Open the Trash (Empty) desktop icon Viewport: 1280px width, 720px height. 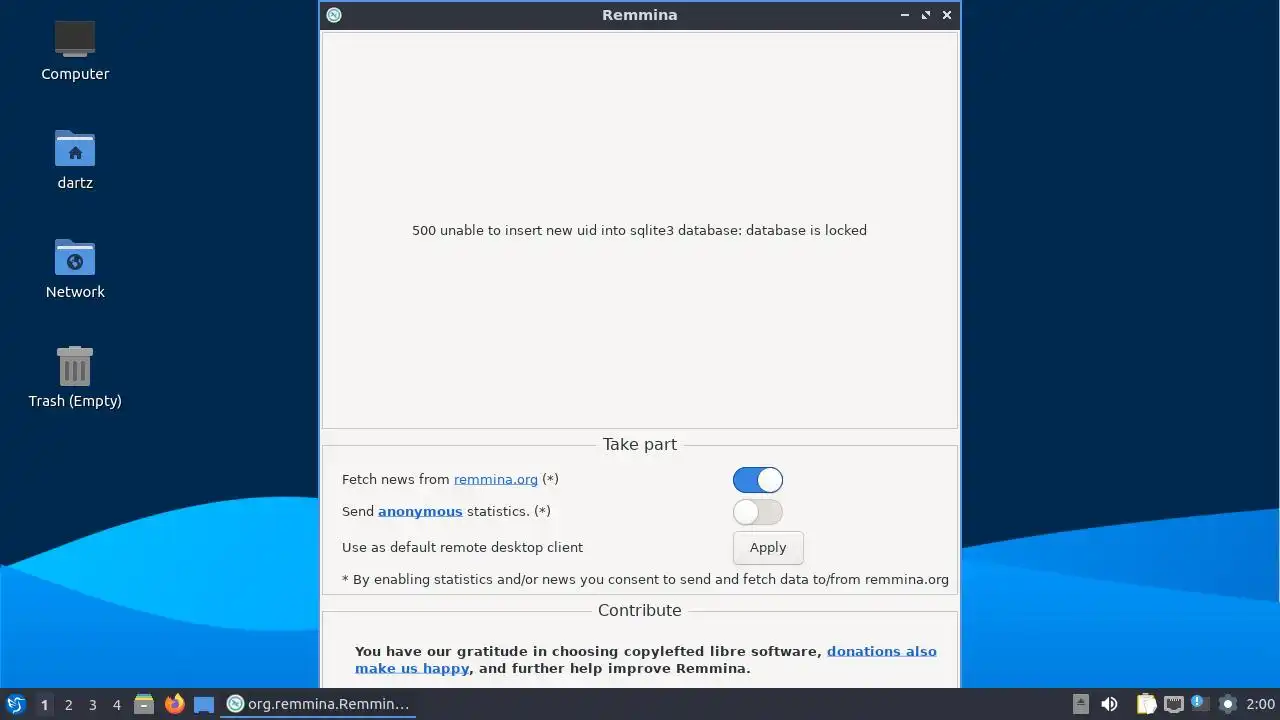click(x=75, y=377)
